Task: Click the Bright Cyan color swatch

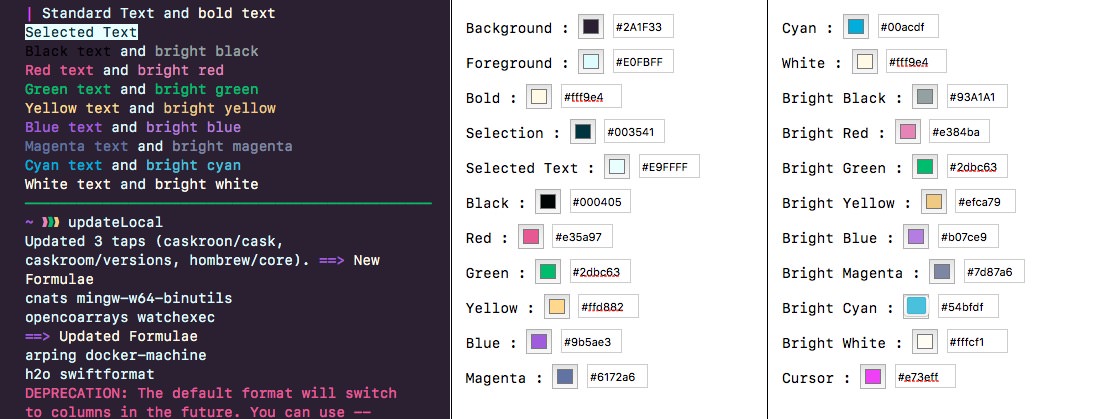Action: pos(915,306)
